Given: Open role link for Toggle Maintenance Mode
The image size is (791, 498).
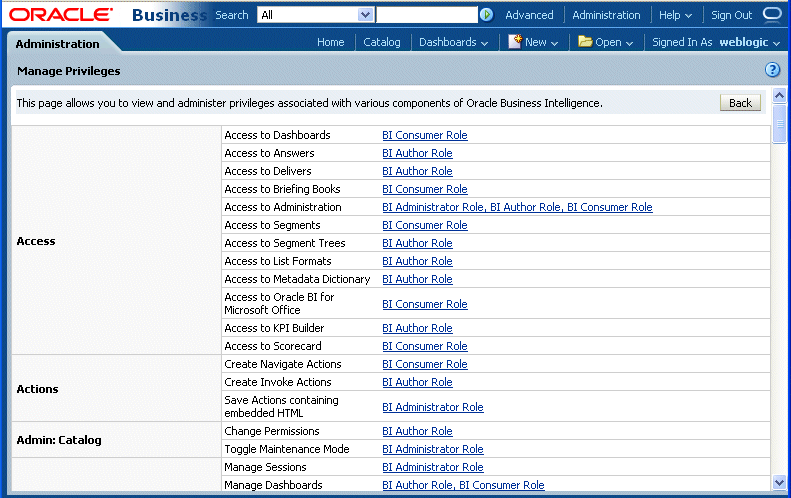Looking at the screenshot, I should [433, 449].
